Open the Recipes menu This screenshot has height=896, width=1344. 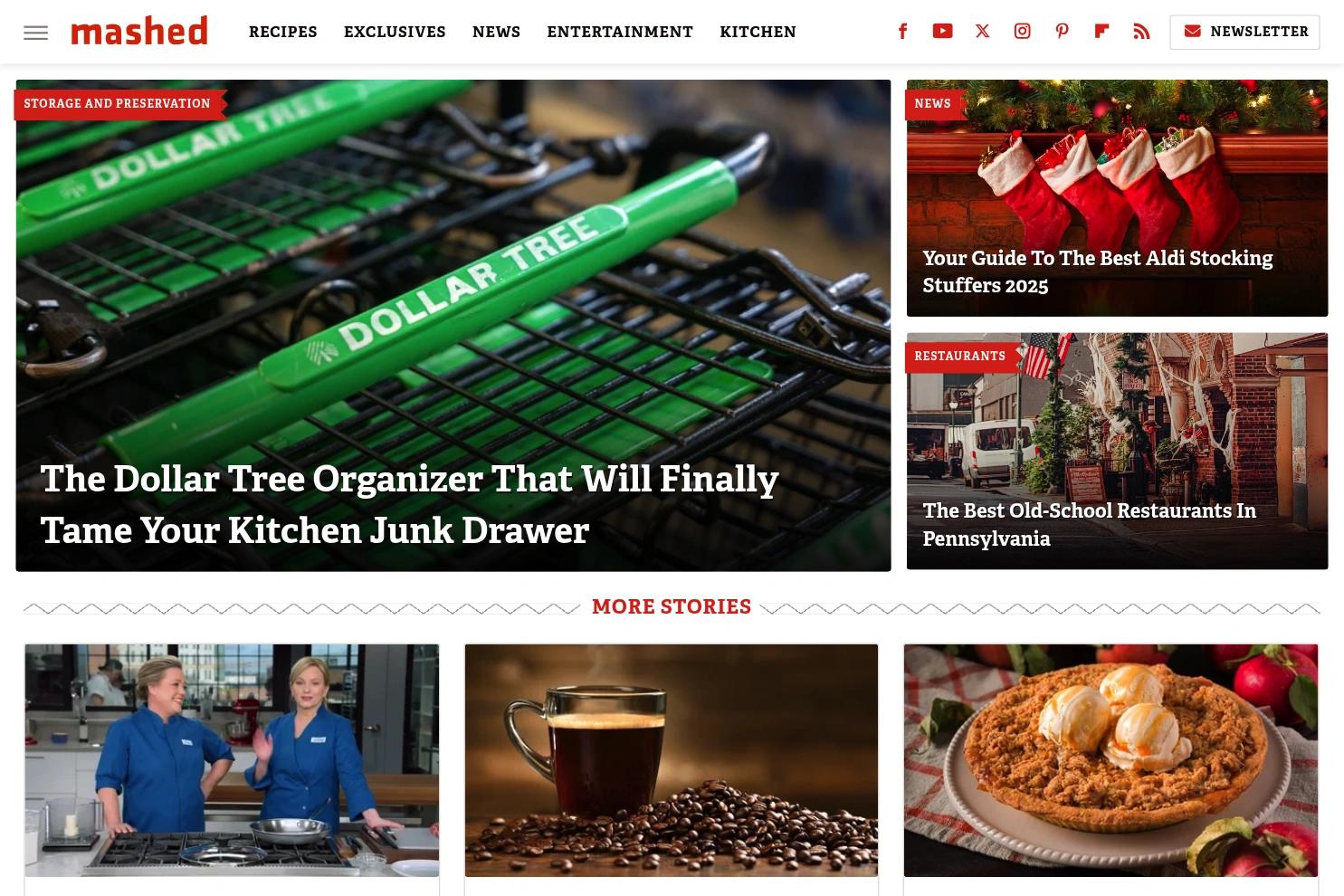(x=283, y=32)
